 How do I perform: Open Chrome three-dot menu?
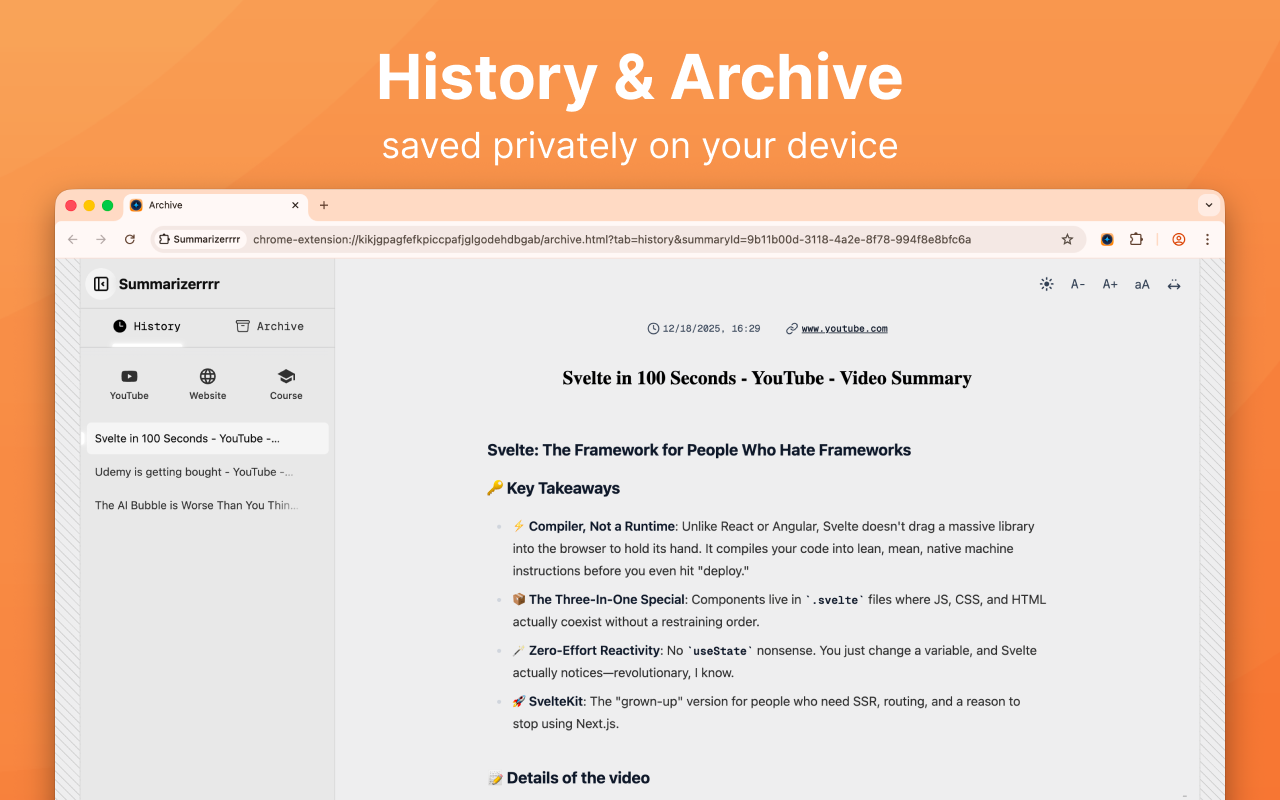[1207, 239]
